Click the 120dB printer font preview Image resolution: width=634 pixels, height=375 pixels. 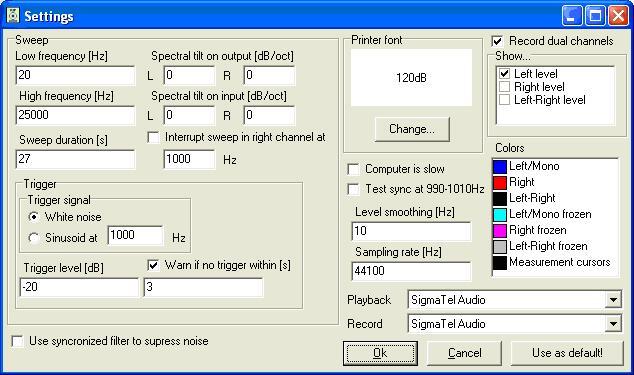pos(411,78)
